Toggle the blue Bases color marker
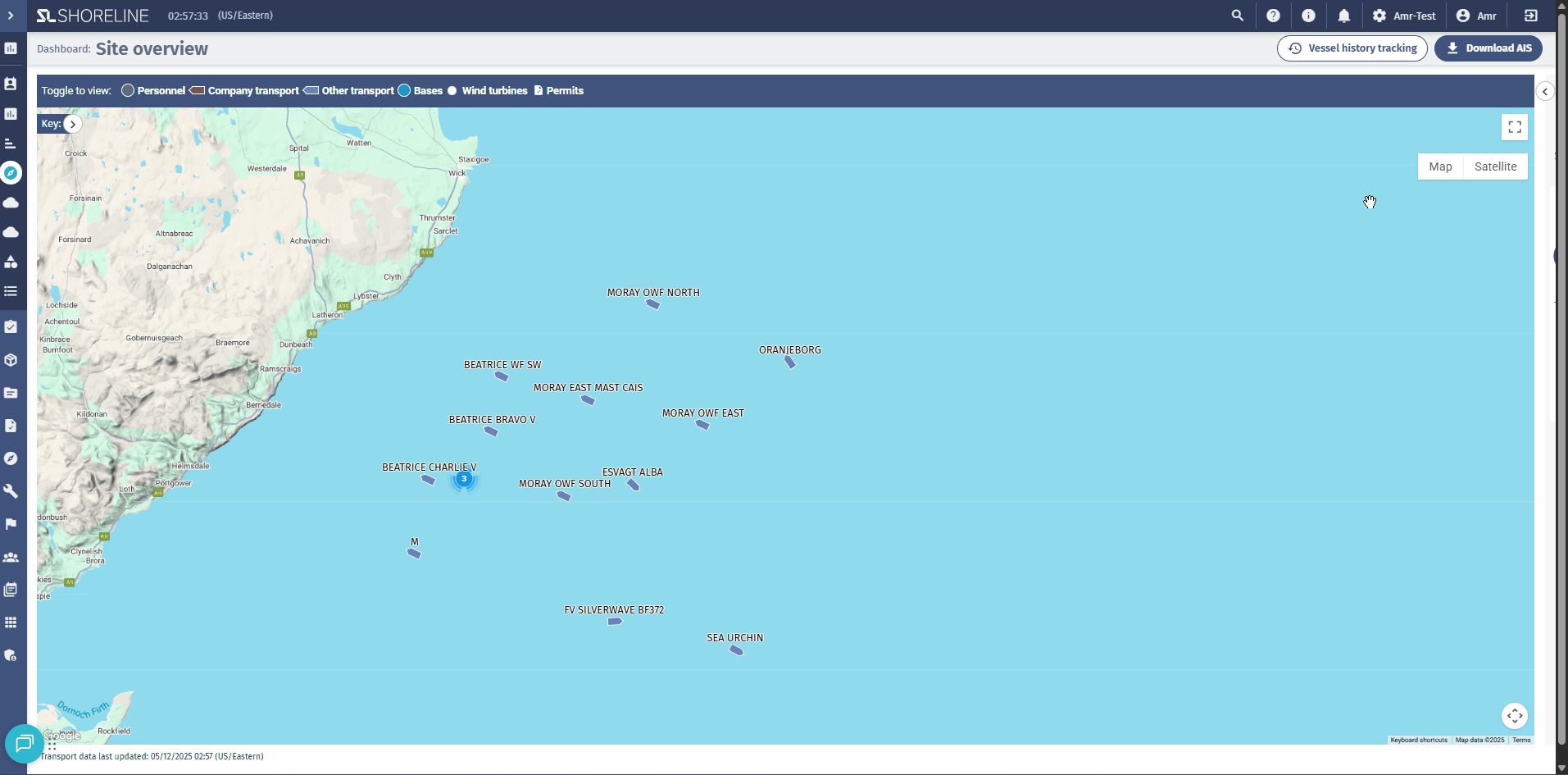Viewport: 1568px width, 775px height. pyautogui.click(x=404, y=91)
